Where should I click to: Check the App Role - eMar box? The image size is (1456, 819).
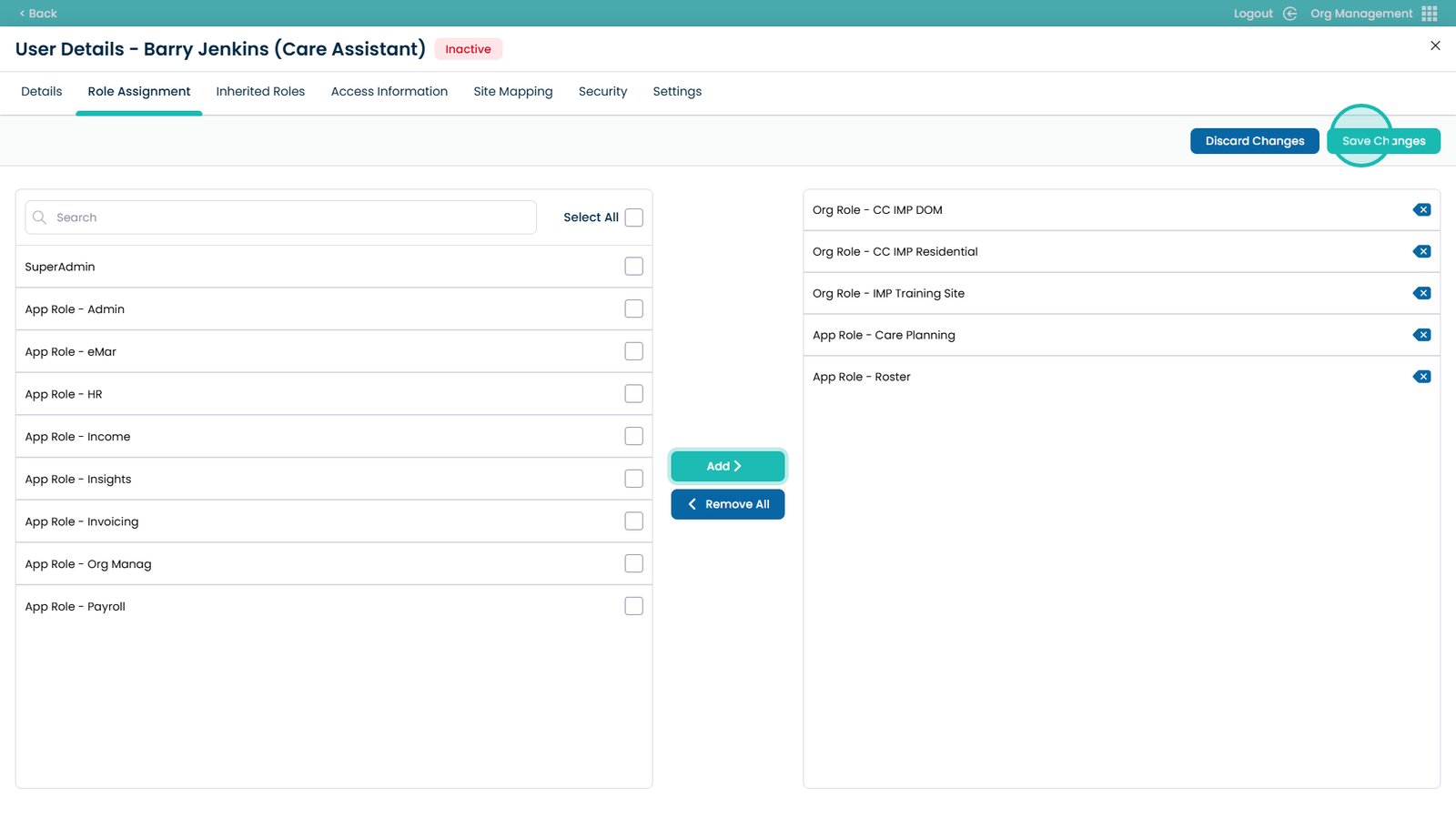633,351
